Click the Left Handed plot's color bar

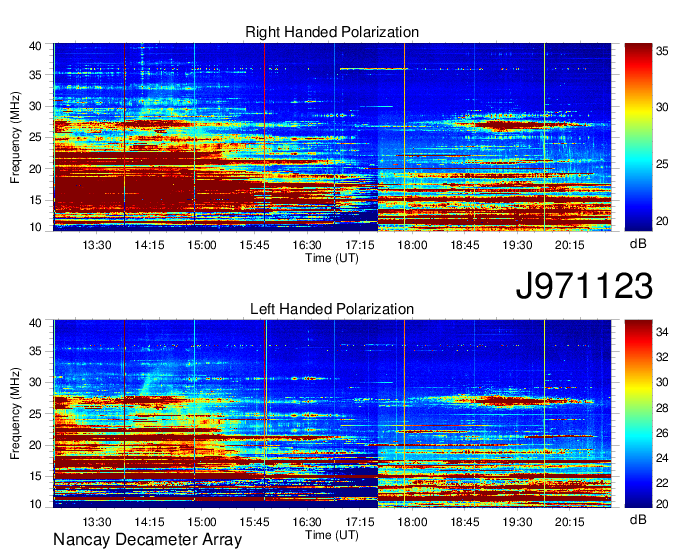[638, 414]
